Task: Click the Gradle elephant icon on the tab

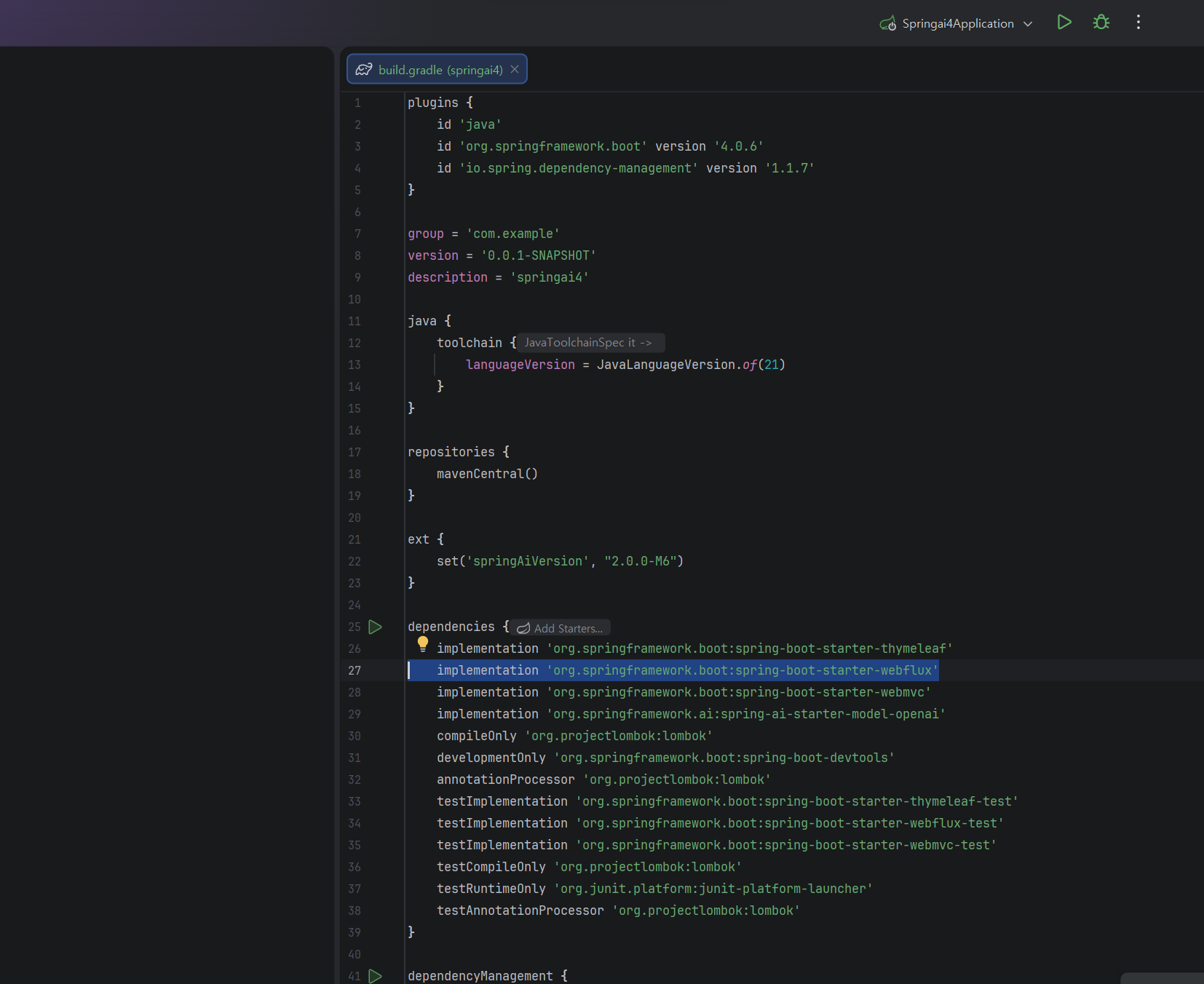Action: tap(364, 70)
